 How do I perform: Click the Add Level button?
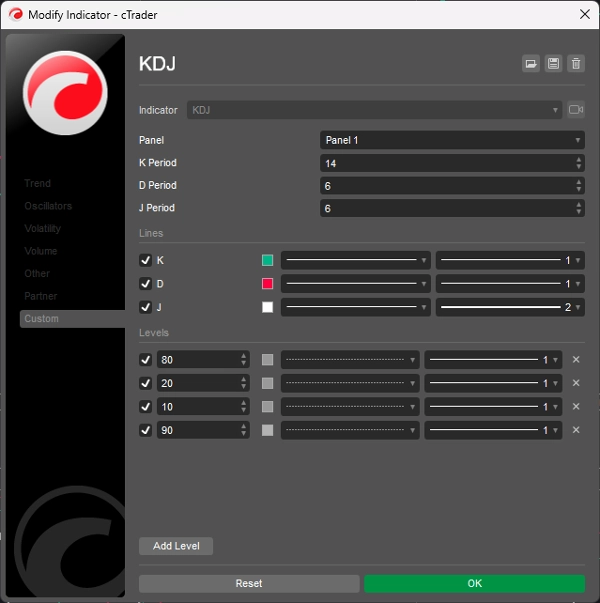click(176, 546)
